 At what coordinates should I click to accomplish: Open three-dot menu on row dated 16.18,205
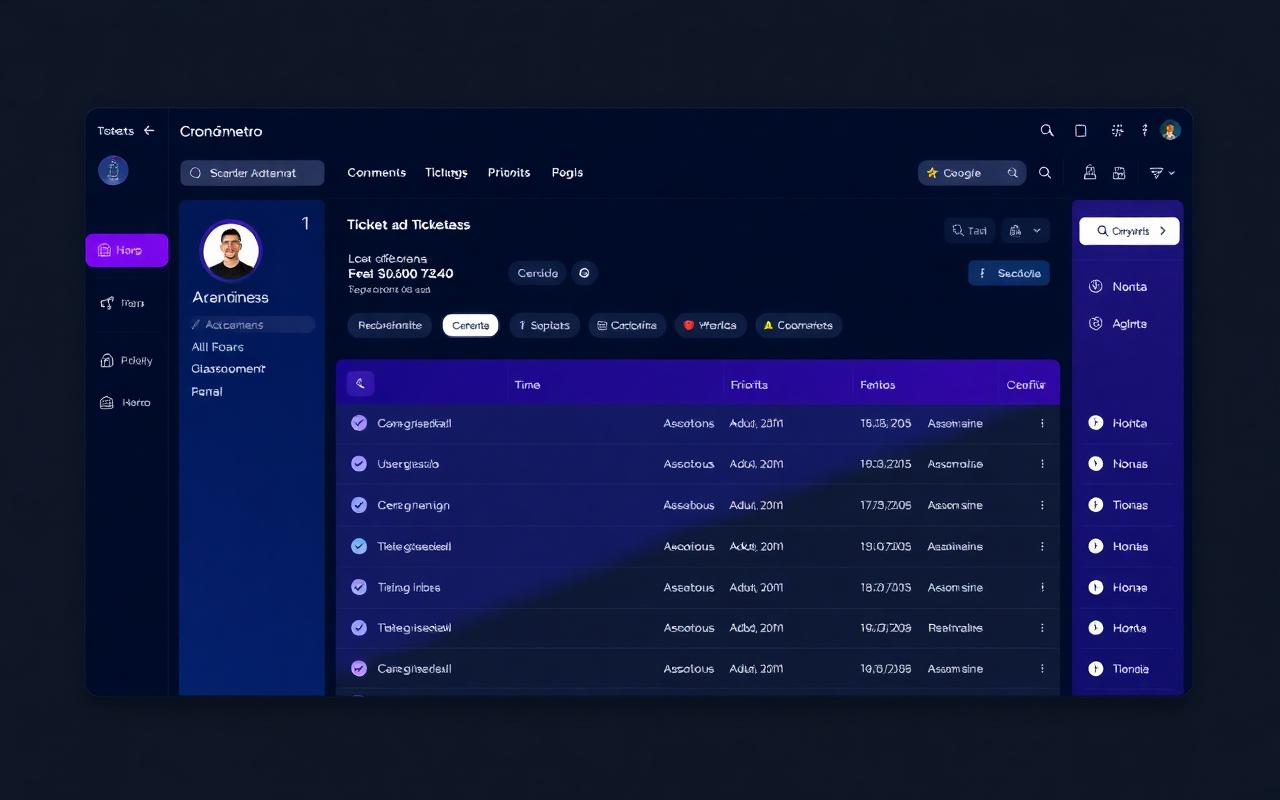pyautogui.click(x=1042, y=423)
